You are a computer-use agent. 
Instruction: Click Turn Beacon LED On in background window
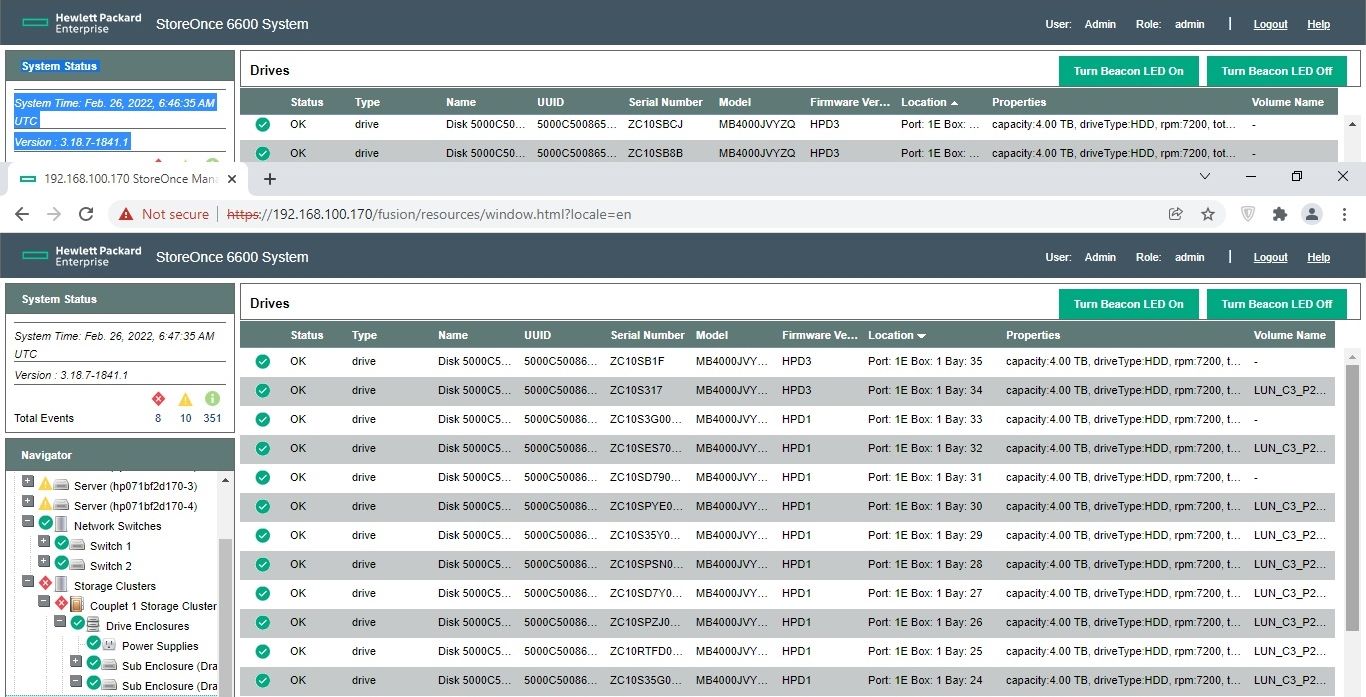pyautogui.click(x=1128, y=71)
